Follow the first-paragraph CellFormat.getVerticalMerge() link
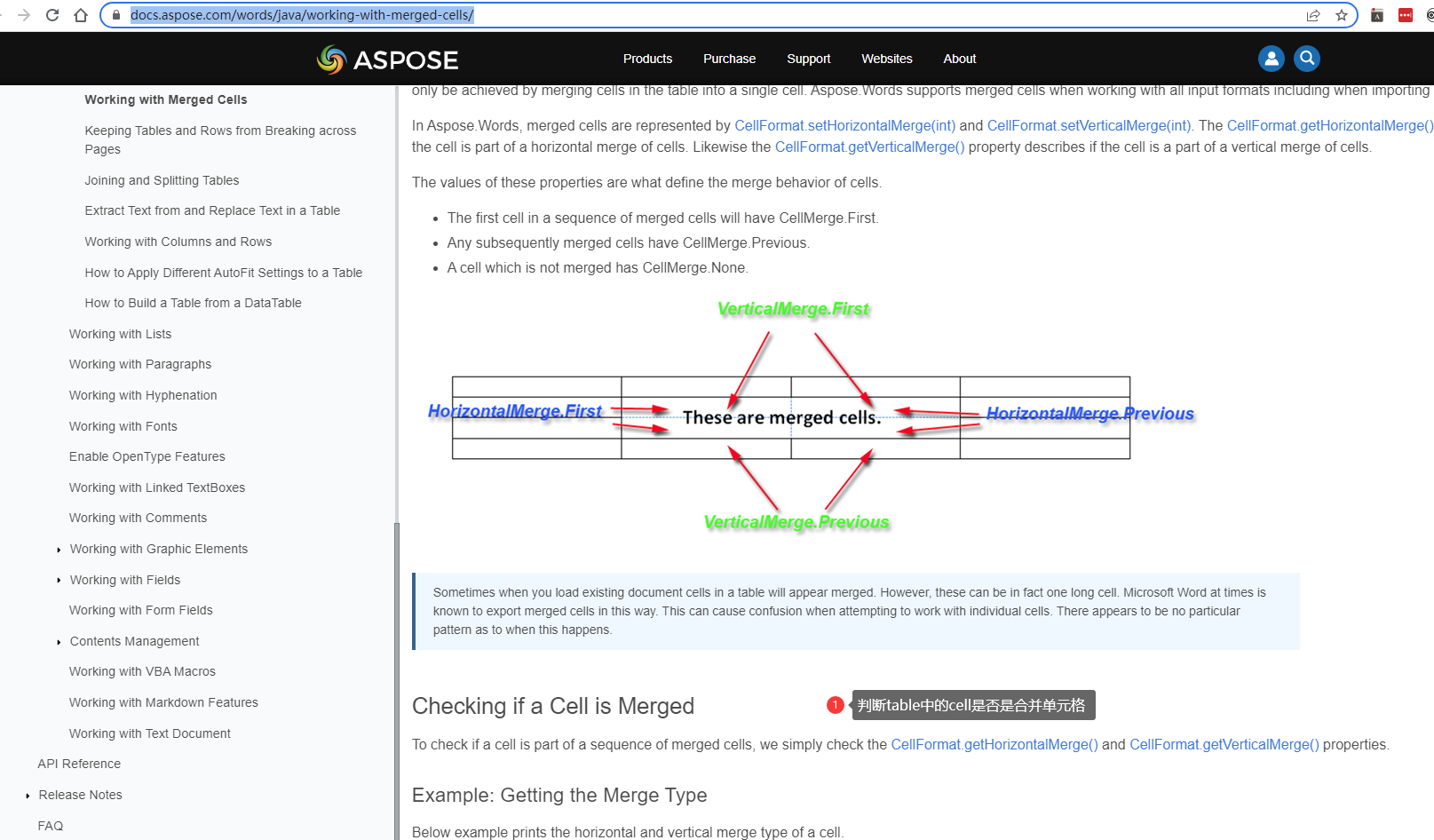This screenshot has height=840, width=1434. coord(870,147)
